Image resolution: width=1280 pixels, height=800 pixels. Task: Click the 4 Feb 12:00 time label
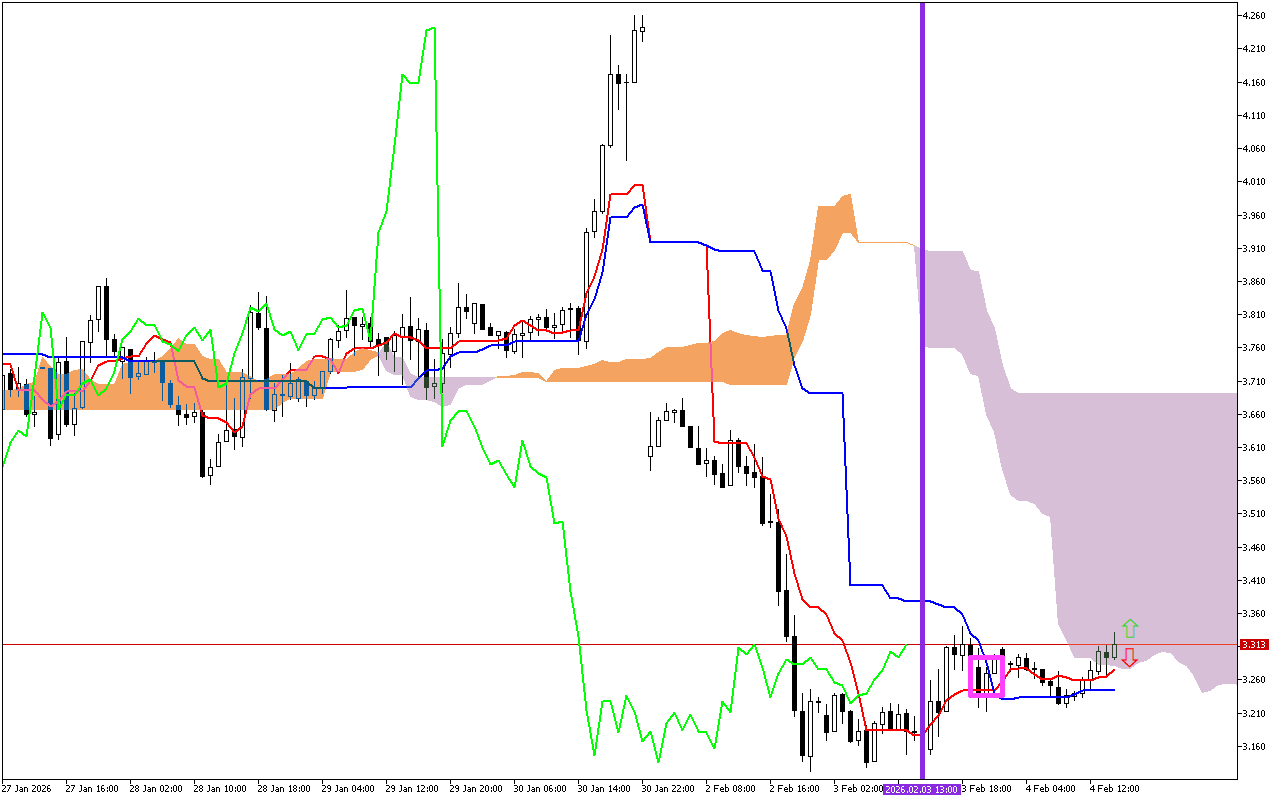pos(1116,789)
